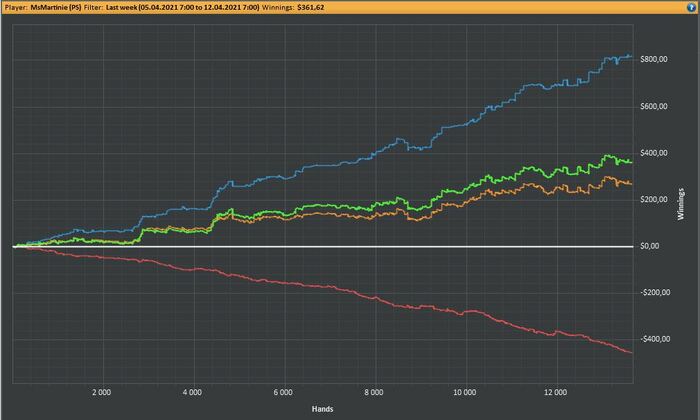Click the end of the blue winnings line

coord(631,56)
